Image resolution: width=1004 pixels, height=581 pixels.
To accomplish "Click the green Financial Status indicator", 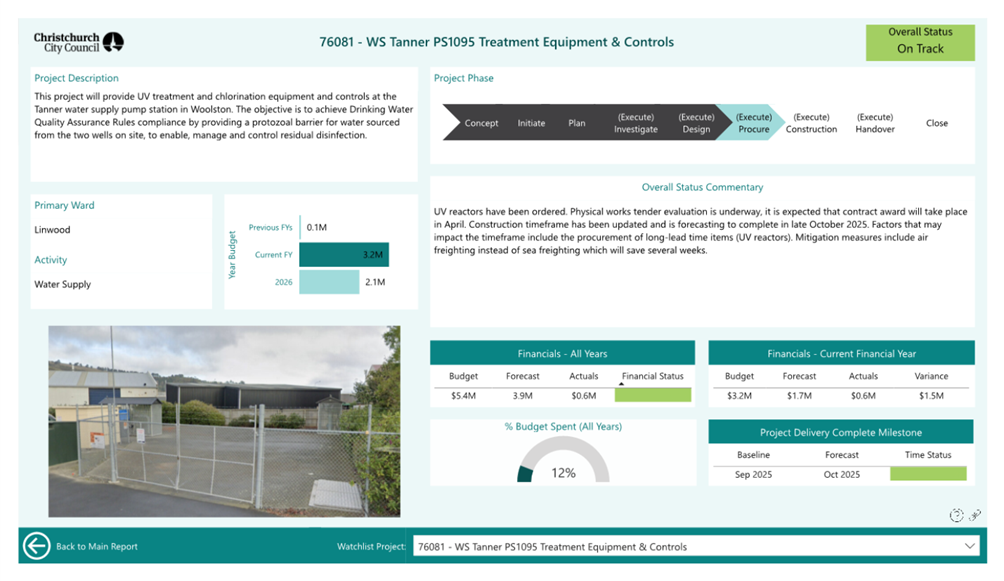I will coord(652,395).
